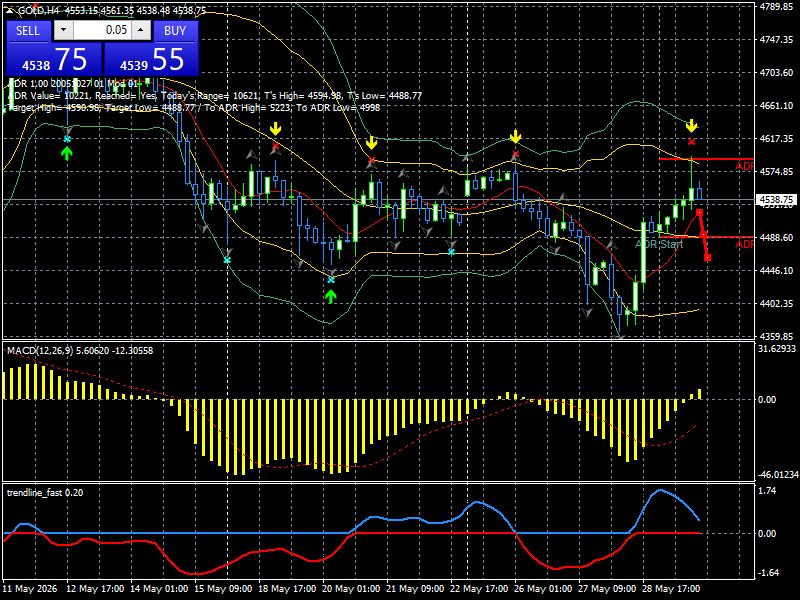Select the yellow down arrow near 26 May
Screen dimensions: 800x600
click(515, 137)
